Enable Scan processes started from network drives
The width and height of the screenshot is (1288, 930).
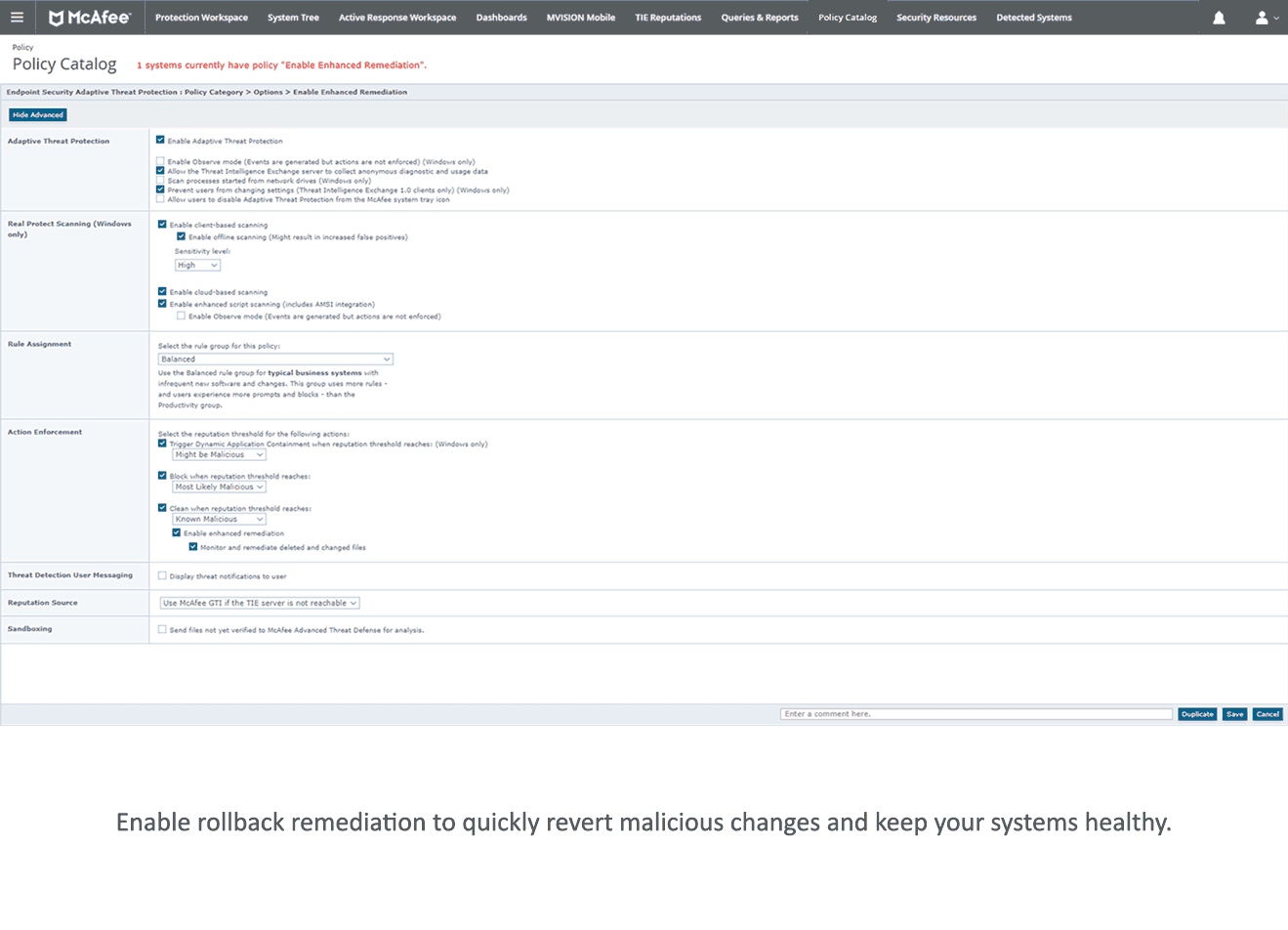(160, 180)
